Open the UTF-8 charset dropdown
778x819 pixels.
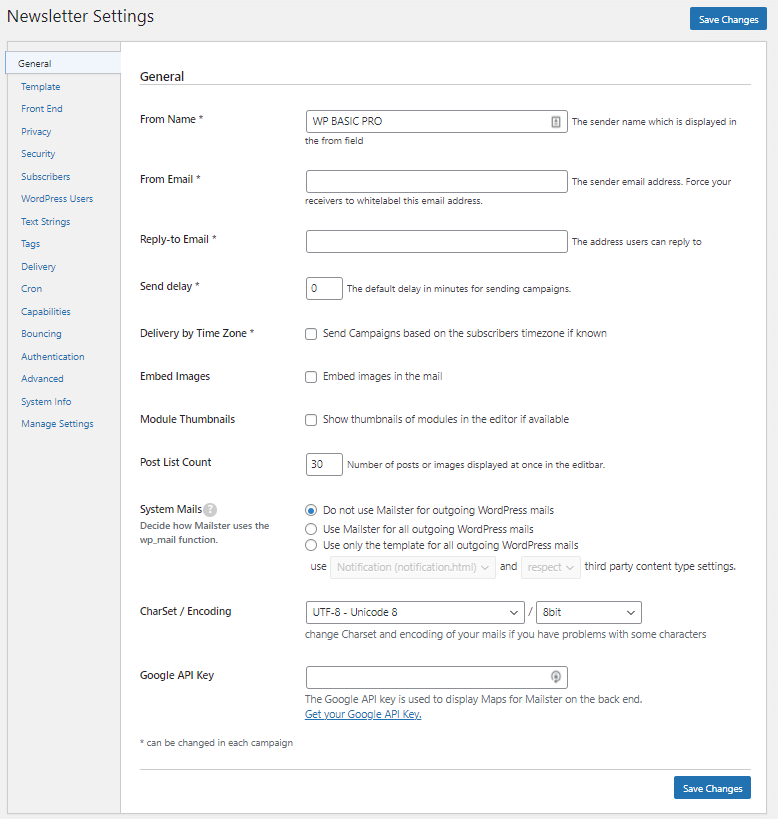[414, 612]
